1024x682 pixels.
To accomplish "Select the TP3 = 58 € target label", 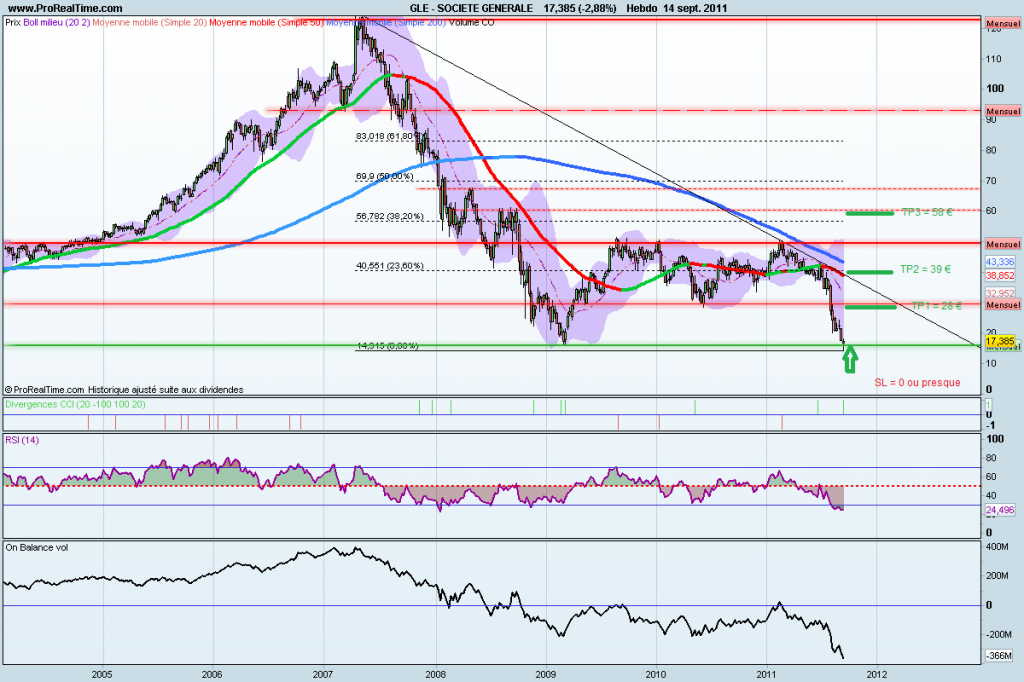I will 927,212.
